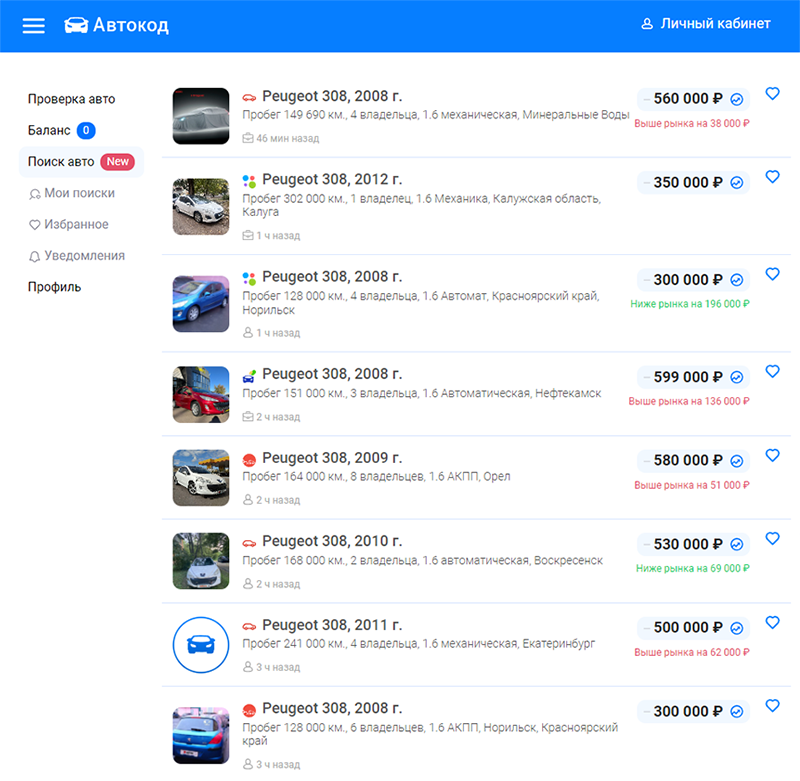
Task: Click verified check icon next to 500 000 ₽
Action: coord(737,628)
